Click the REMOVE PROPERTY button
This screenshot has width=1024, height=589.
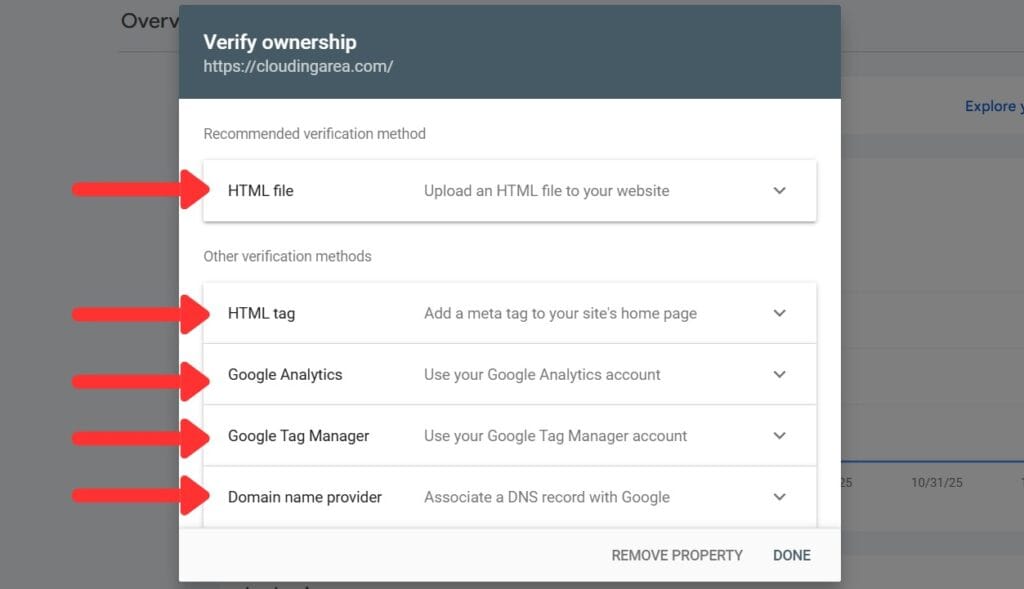677,555
